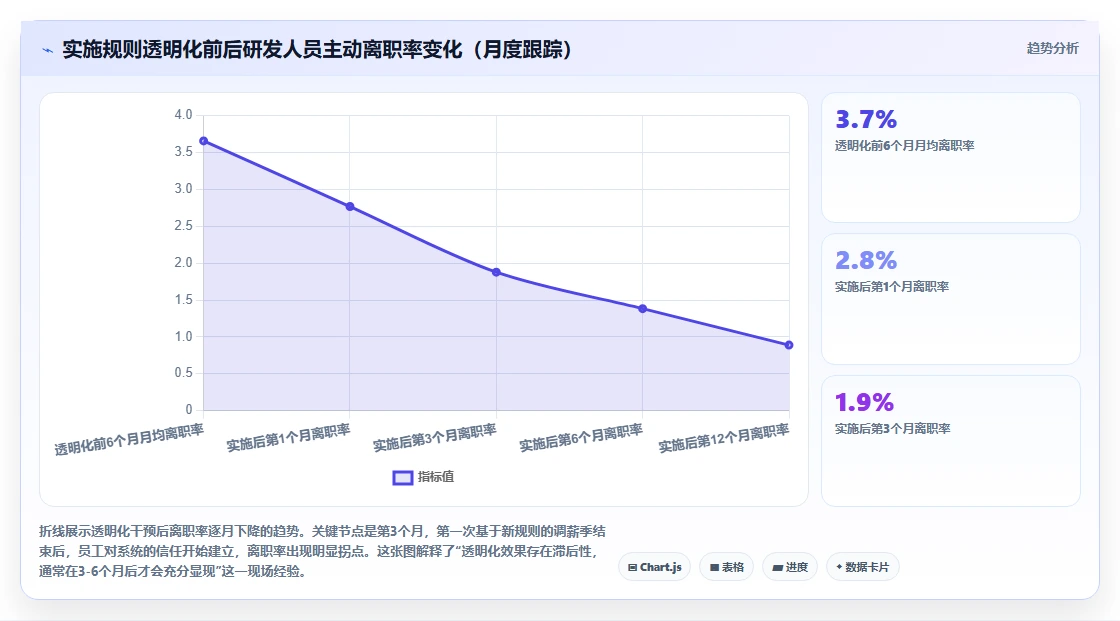Click the data point for 透明化前6个月月均离职率
The height and width of the screenshot is (621, 1120).
coord(204,141)
